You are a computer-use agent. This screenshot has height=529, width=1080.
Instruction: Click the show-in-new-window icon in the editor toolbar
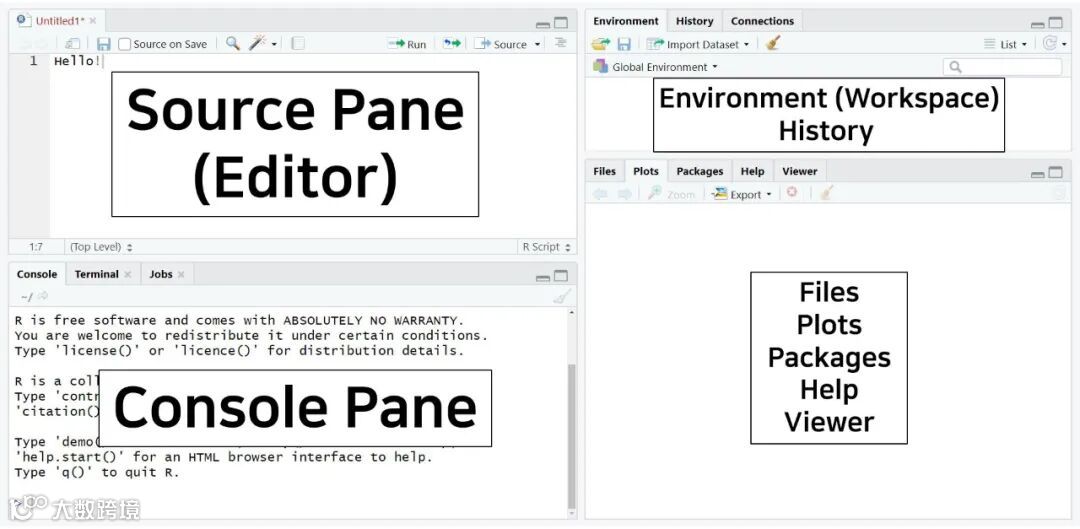(73, 44)
